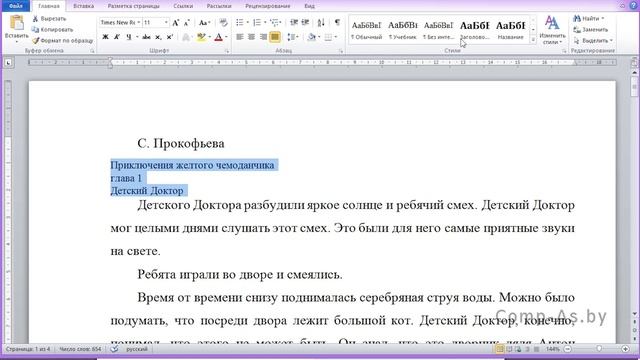This screenshot has height=360, width=640.
Task: Toggle justified alignment button
Action: (x=275, y=37)
